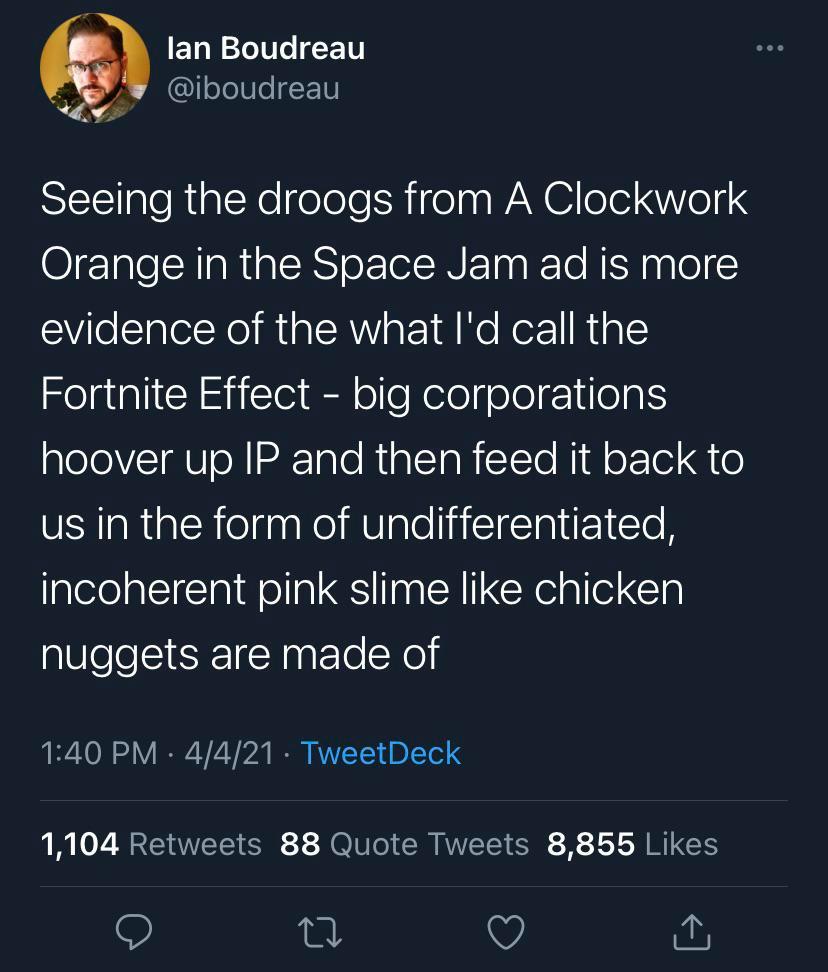Show the 8,855 Likes list
The height and width of the screenshot is (972, 828).
(x=633, y=844)
